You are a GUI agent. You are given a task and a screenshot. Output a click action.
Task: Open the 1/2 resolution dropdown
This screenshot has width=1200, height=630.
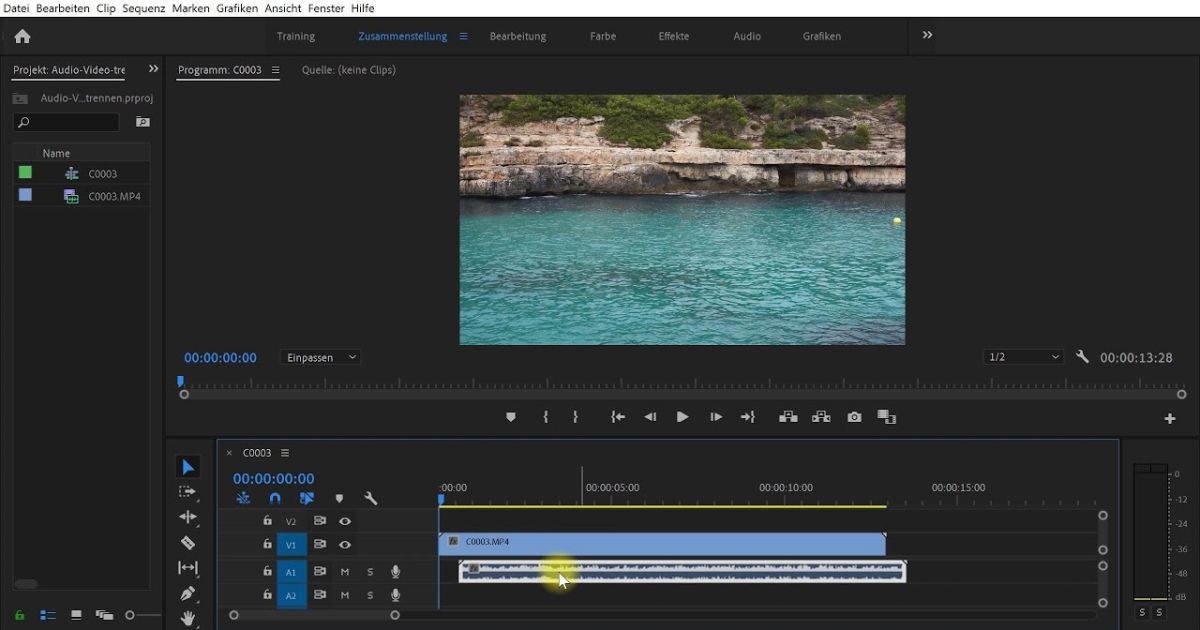point(1022,356)
